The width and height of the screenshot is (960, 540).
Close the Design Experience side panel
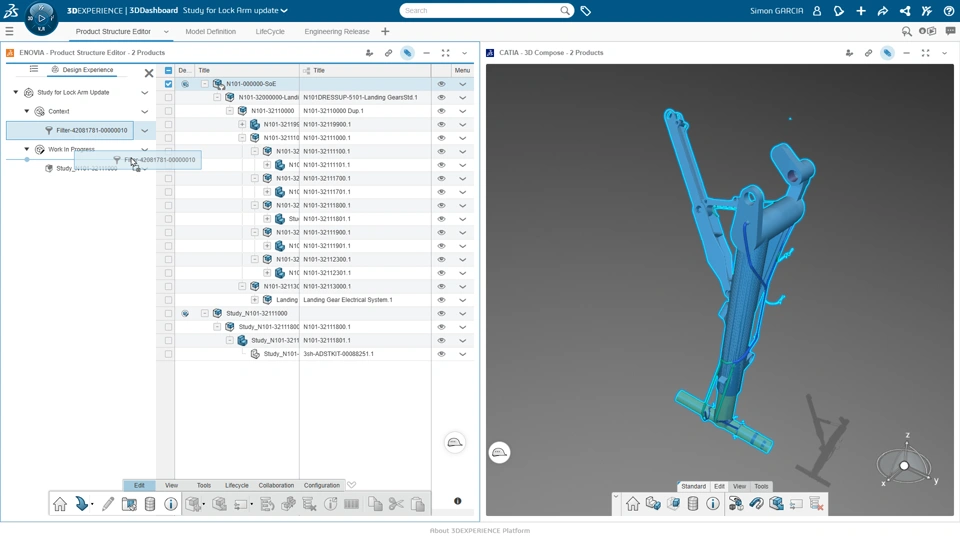pyautogui.click(x=149, y=73)
